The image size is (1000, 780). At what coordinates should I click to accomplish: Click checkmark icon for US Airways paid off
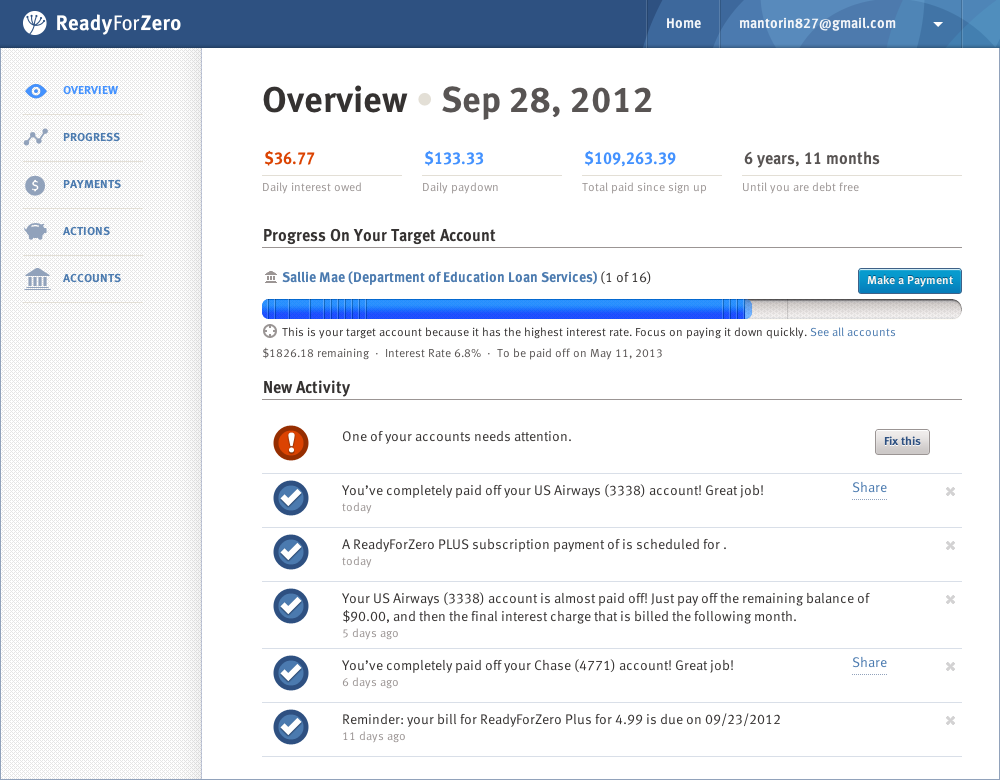coord(291,498)
